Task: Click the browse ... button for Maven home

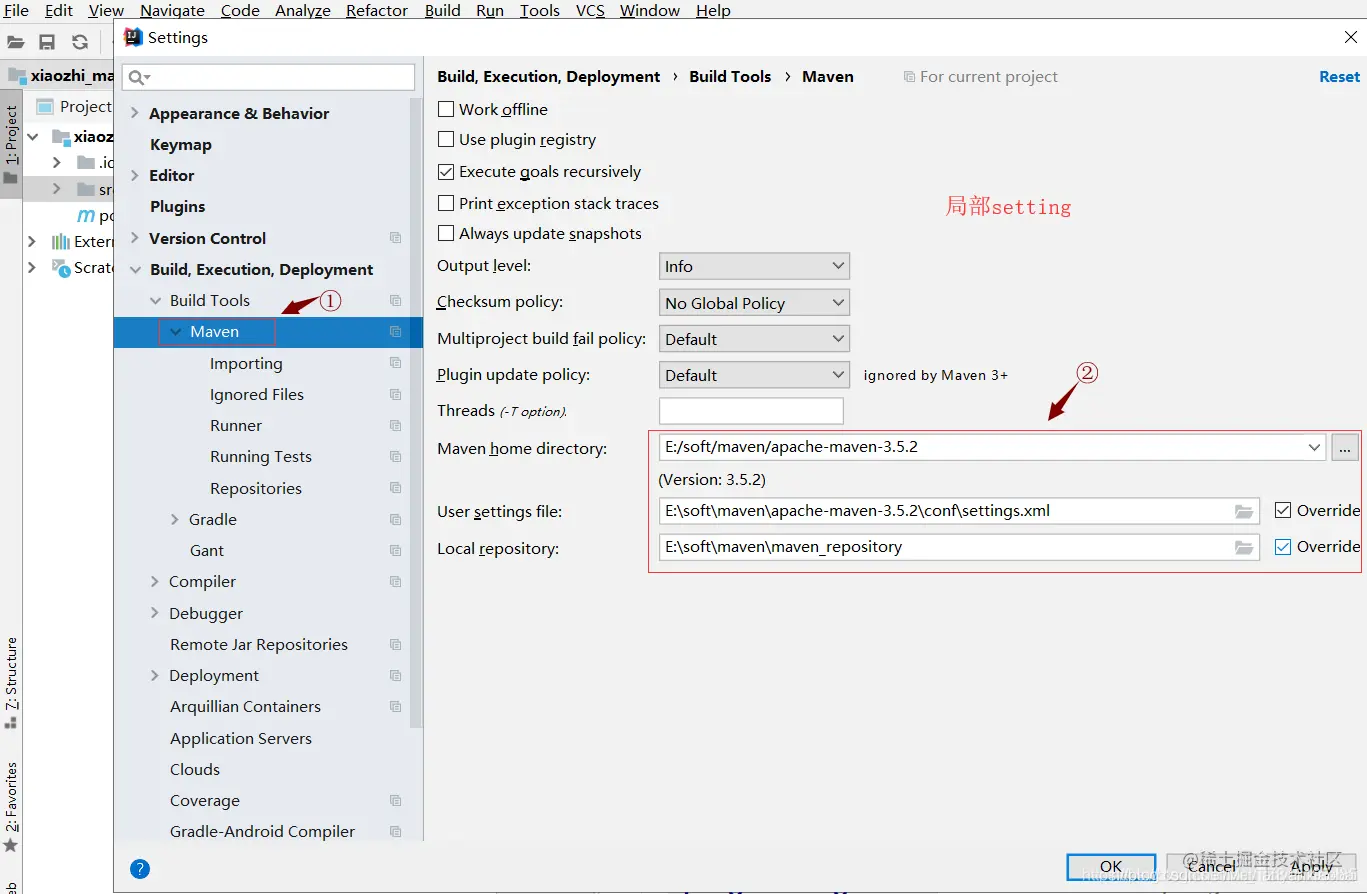Action: pos(1345,447)
